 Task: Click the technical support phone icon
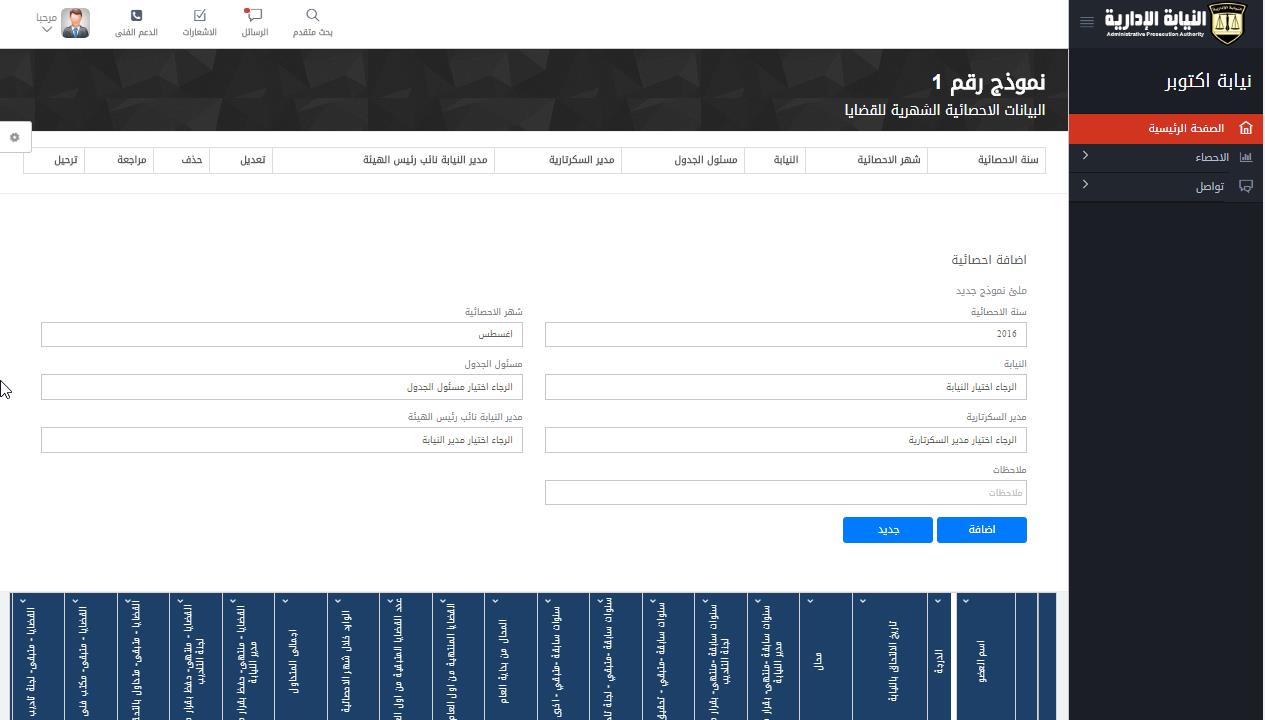[x=136, y=16]
